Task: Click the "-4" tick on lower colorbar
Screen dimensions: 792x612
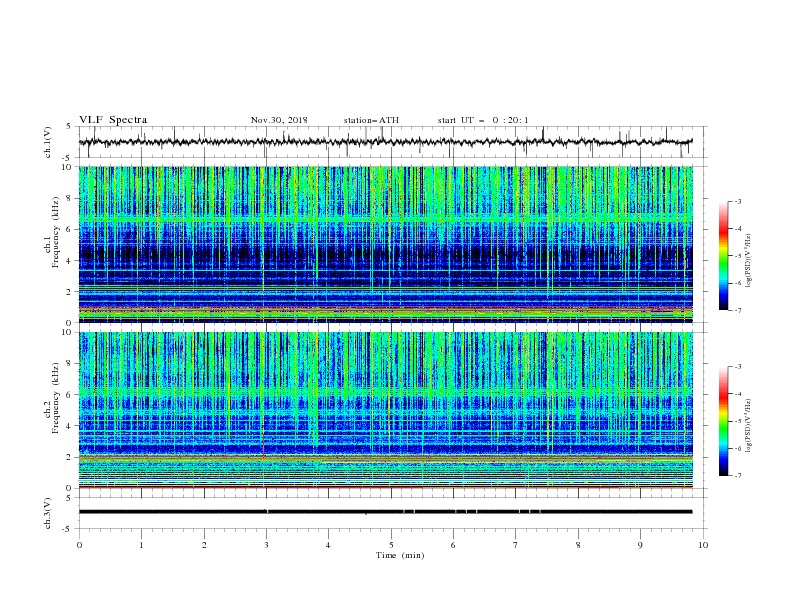Action: [x=737, y=394]
